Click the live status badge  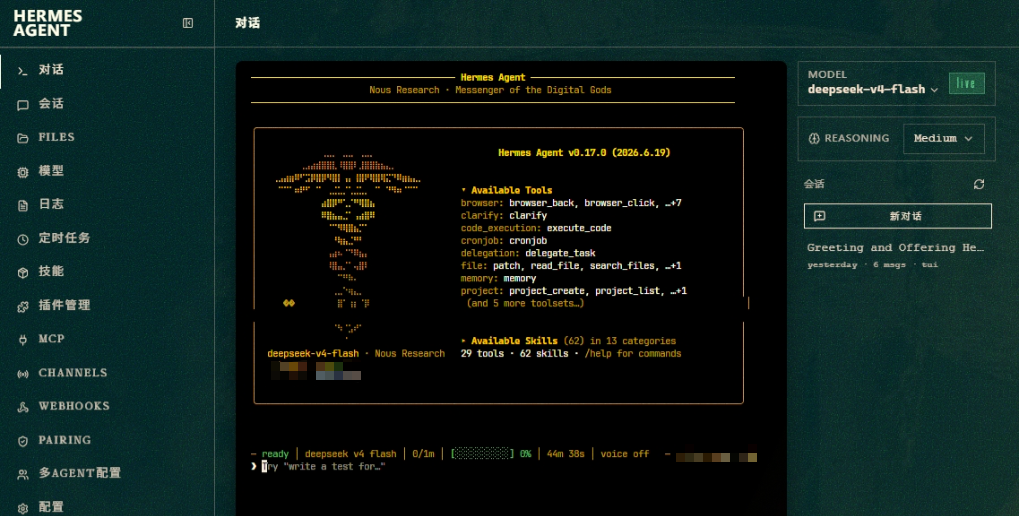pos(966,84)
